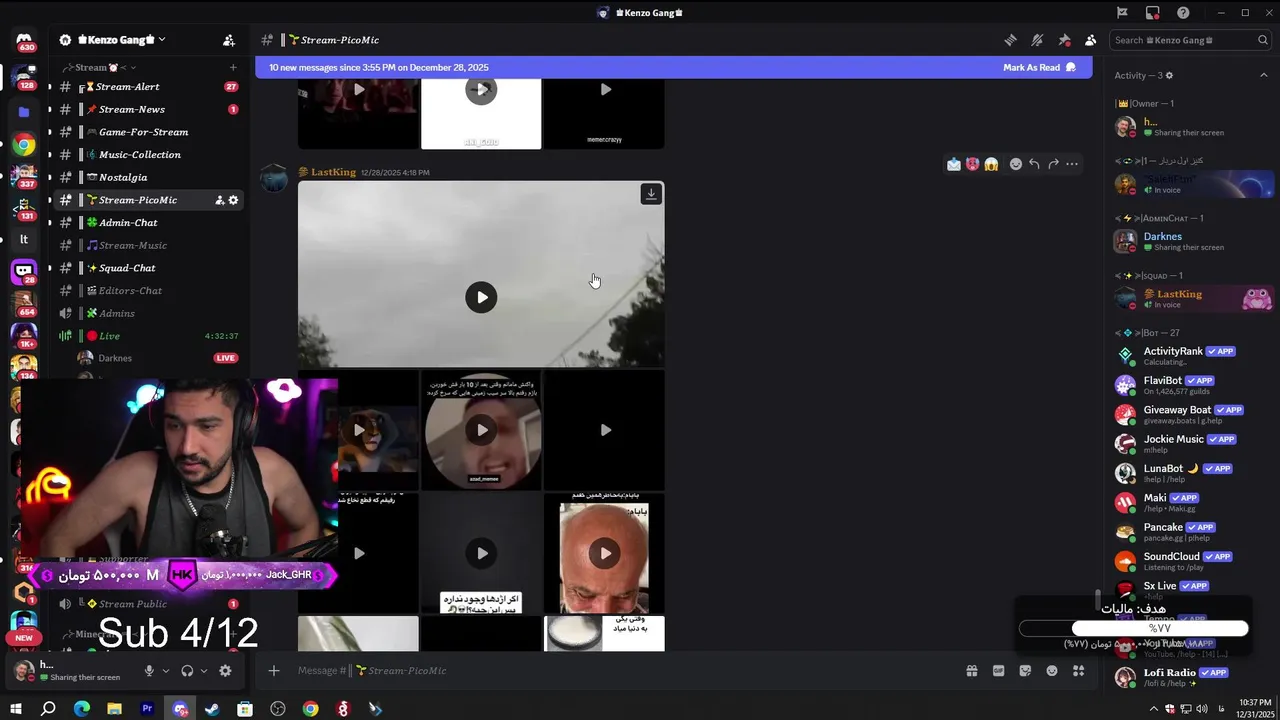
Task: Play the bald man video thumbnail
Action: (604, 553)
